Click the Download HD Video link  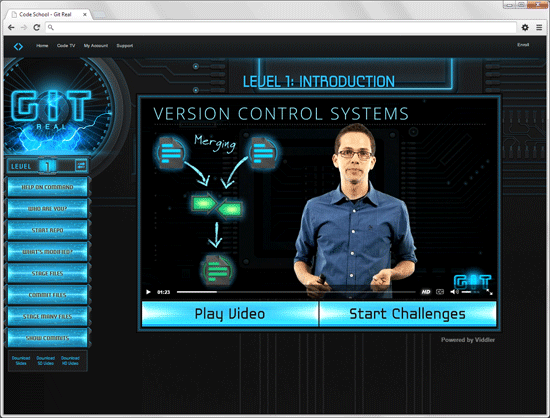point(70,361)
